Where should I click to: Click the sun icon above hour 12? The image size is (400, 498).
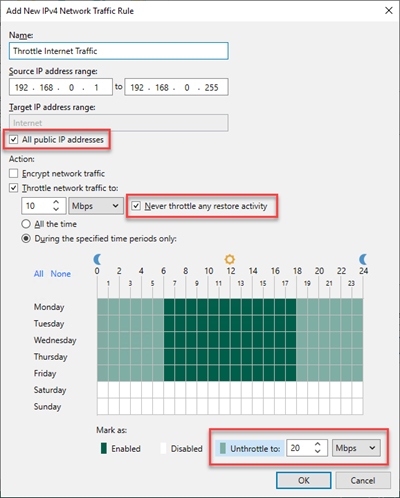(x=230, y=259)
